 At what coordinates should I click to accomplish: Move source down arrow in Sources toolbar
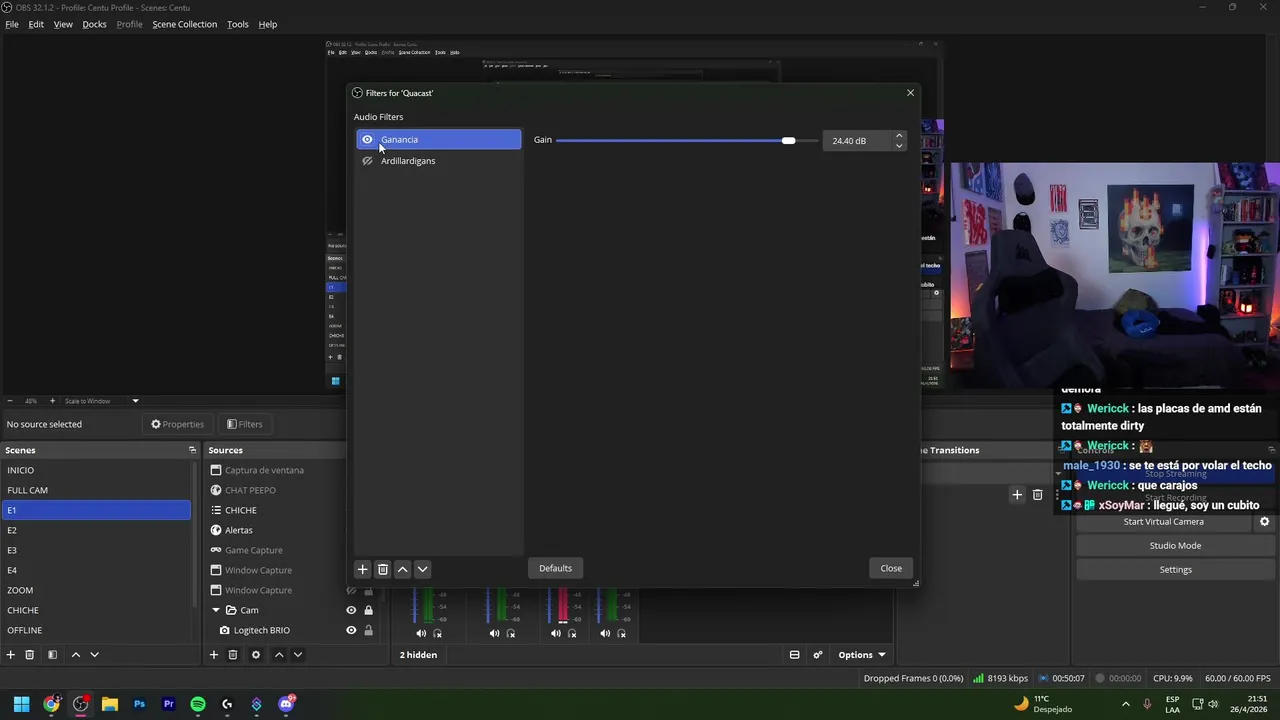pyautogui.click(x=297, y=655)
